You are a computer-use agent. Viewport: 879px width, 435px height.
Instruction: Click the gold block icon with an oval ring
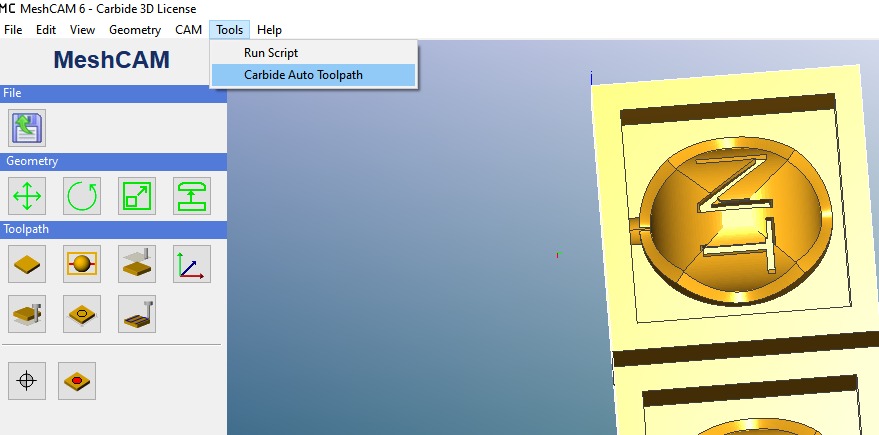[x=82, y=314]
